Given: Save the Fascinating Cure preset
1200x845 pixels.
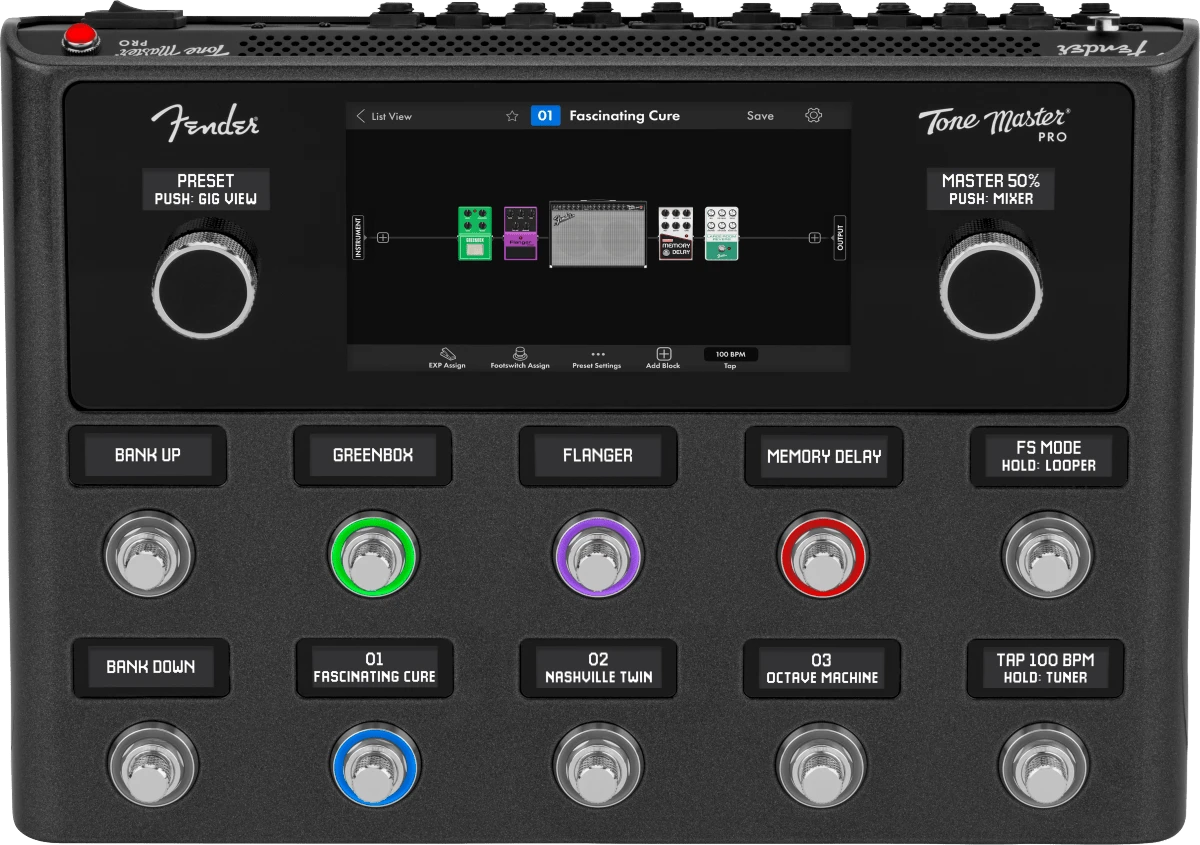Looking at the screenshot, I should [760, 116].
